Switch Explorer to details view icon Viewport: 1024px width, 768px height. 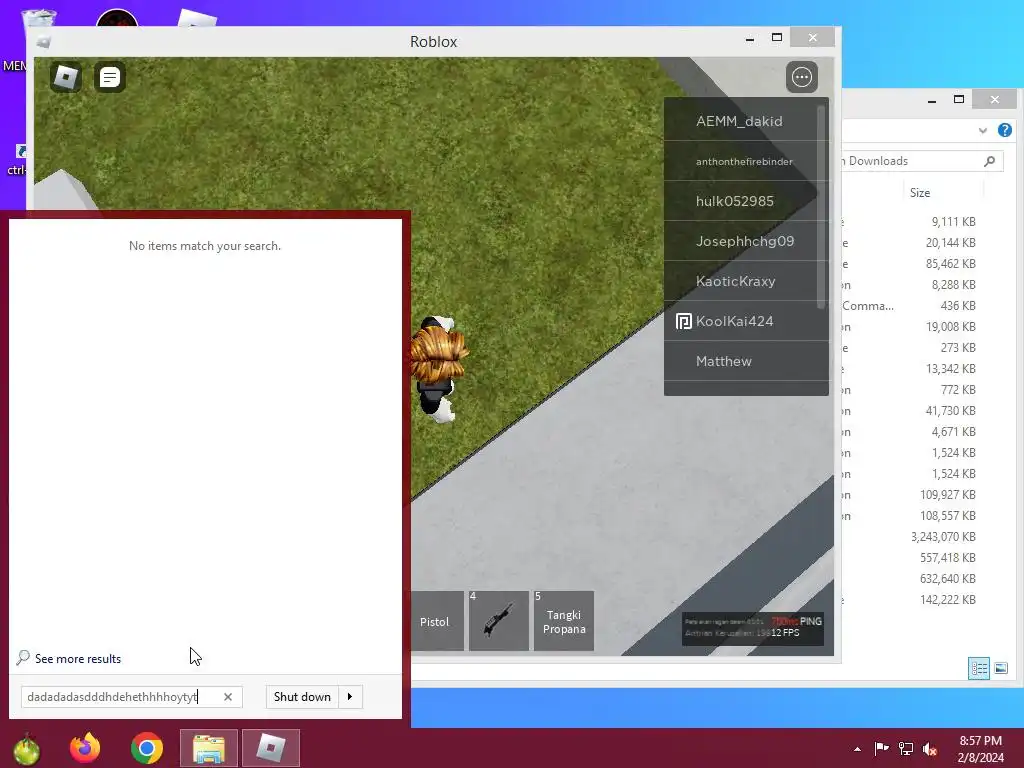tap(979, 668)
